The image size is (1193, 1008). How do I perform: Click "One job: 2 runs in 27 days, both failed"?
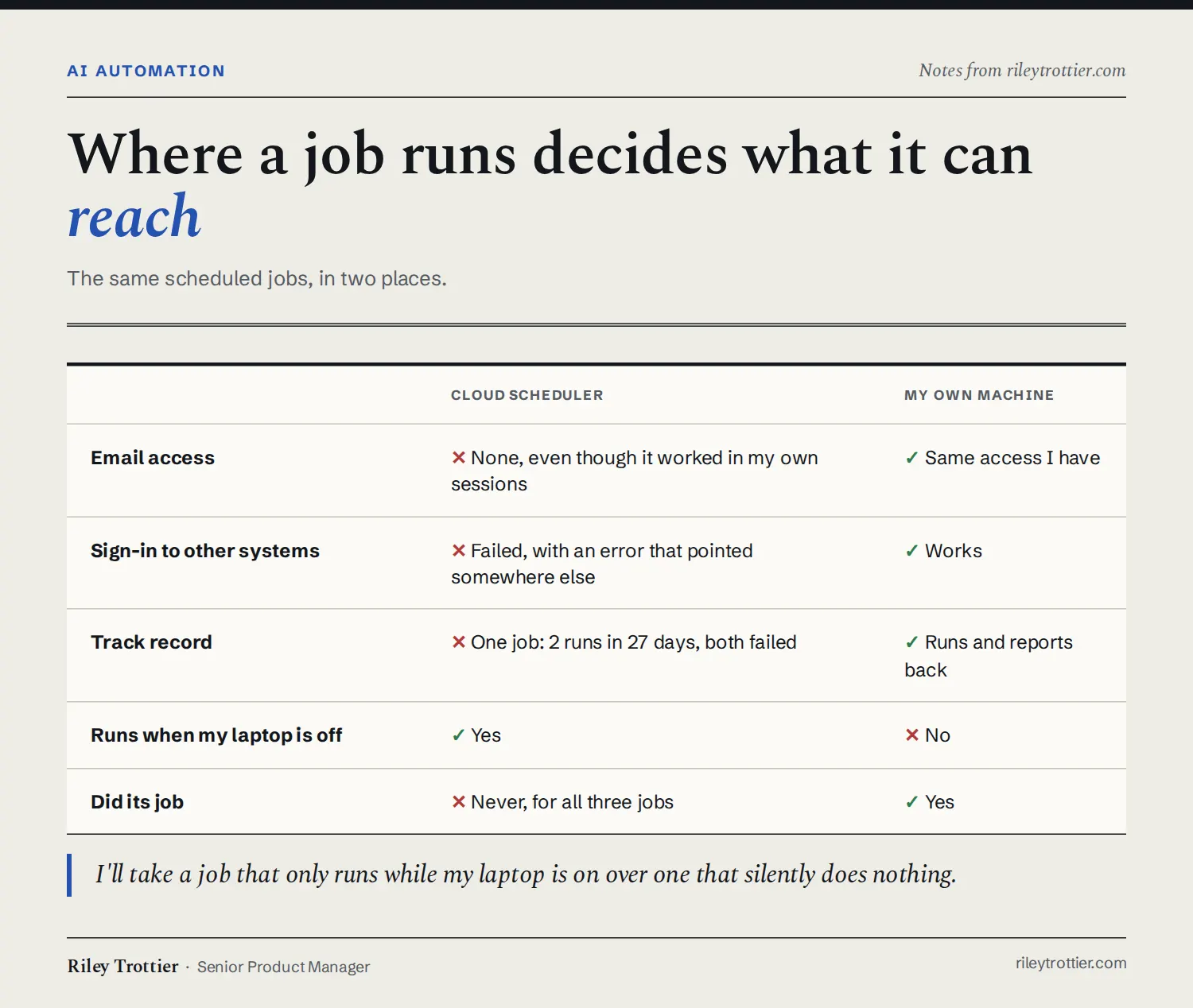click(634, 642)
